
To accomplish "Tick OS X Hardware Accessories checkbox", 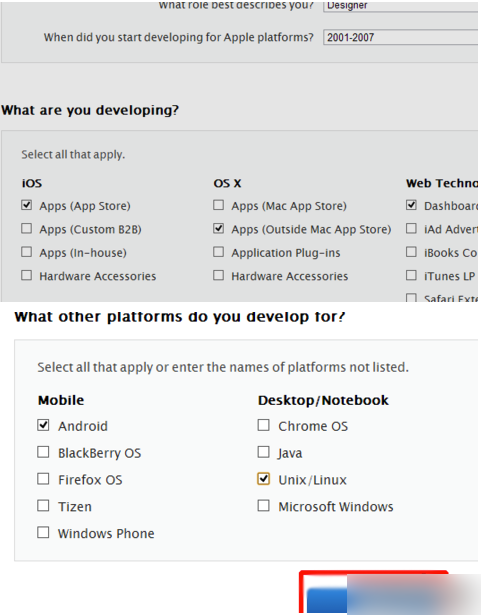I will [x=219, y=275].
